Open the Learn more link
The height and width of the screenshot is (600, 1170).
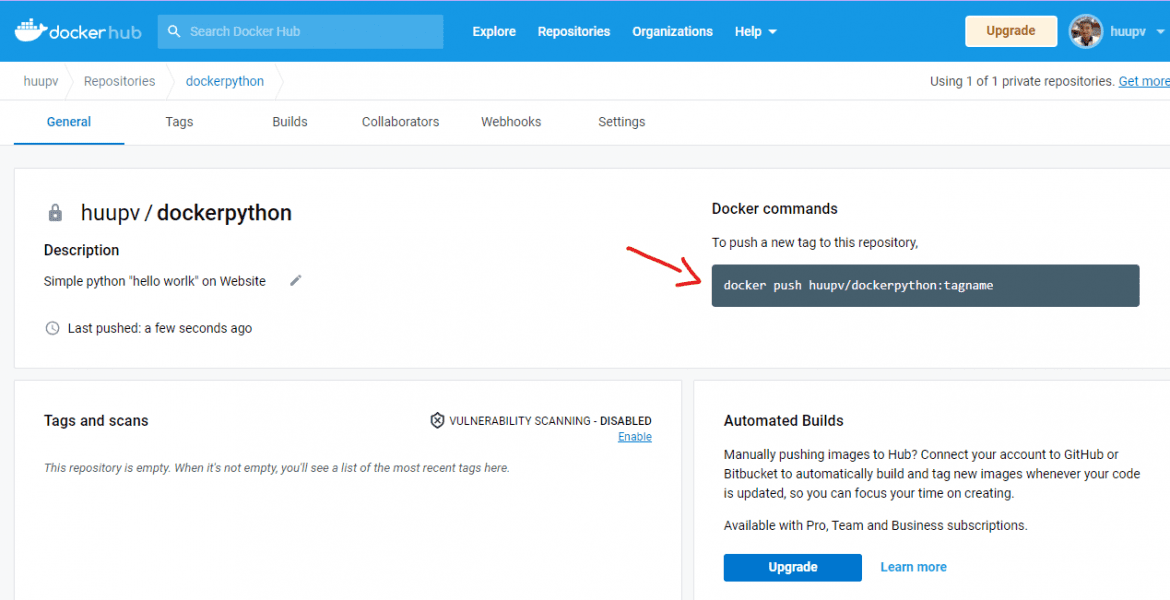click(912, 567)
